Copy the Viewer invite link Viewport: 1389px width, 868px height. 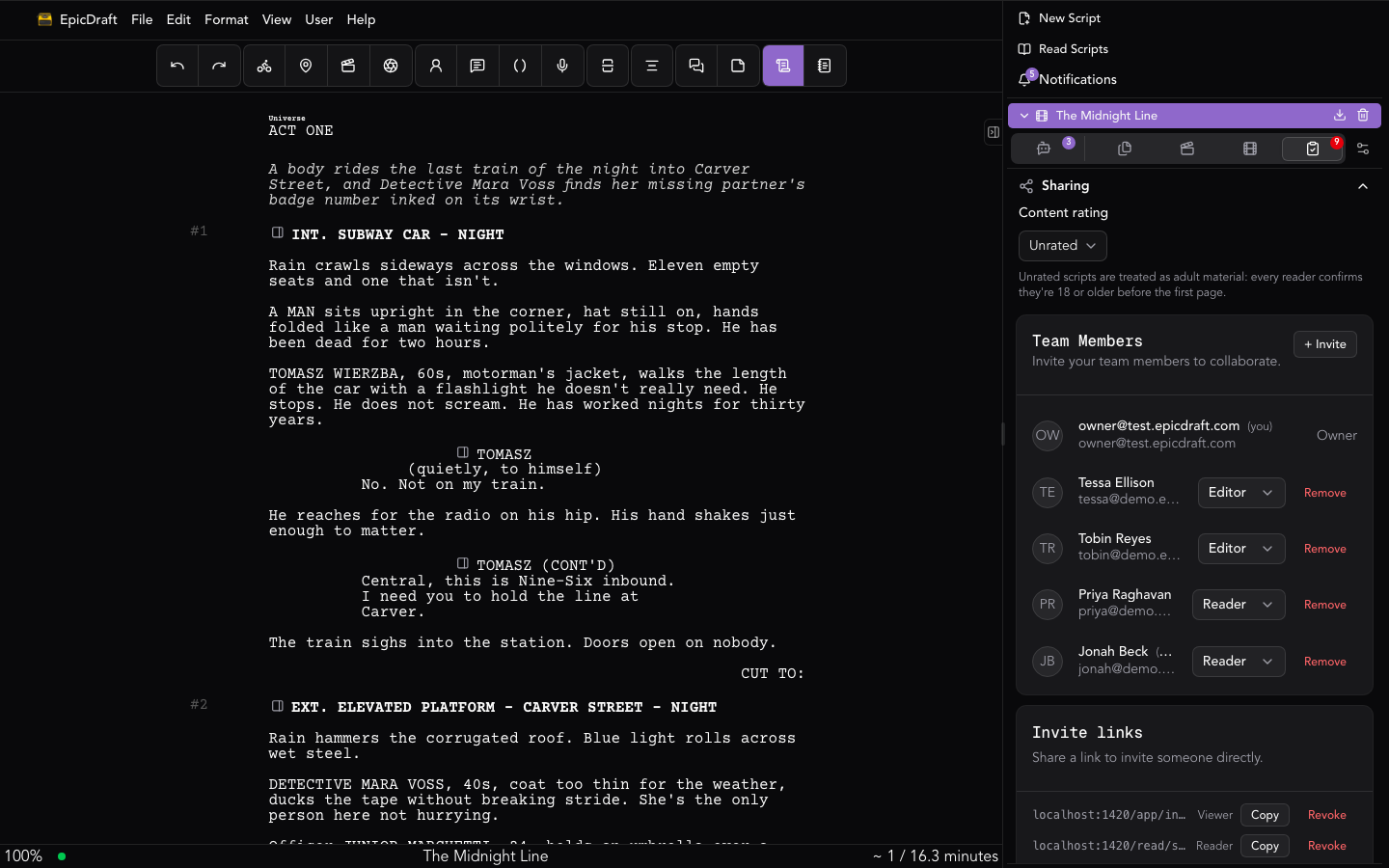click(x=1265, y=815)
